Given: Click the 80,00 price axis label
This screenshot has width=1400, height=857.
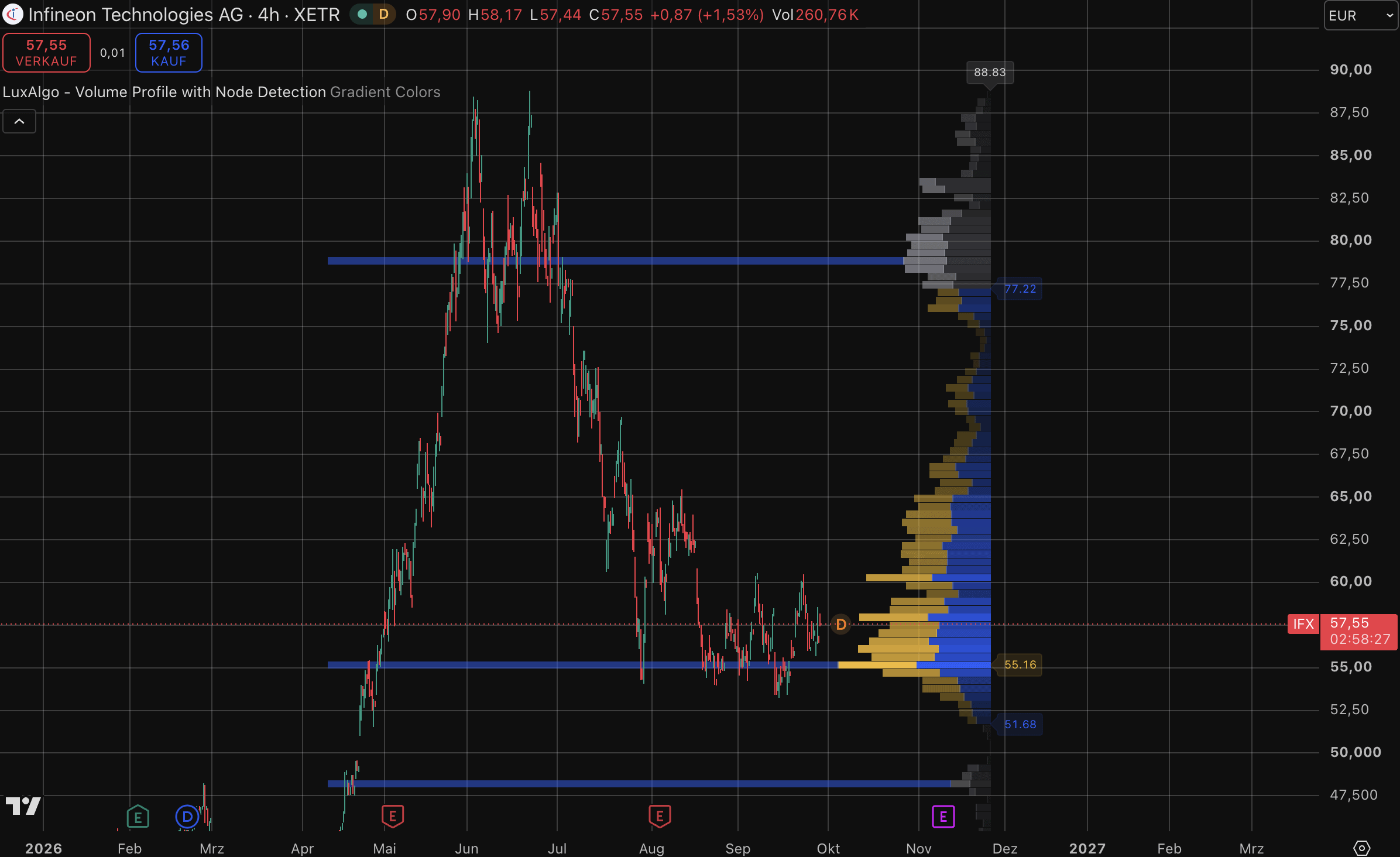Looking at the screenshot, I should [1351, 240].
